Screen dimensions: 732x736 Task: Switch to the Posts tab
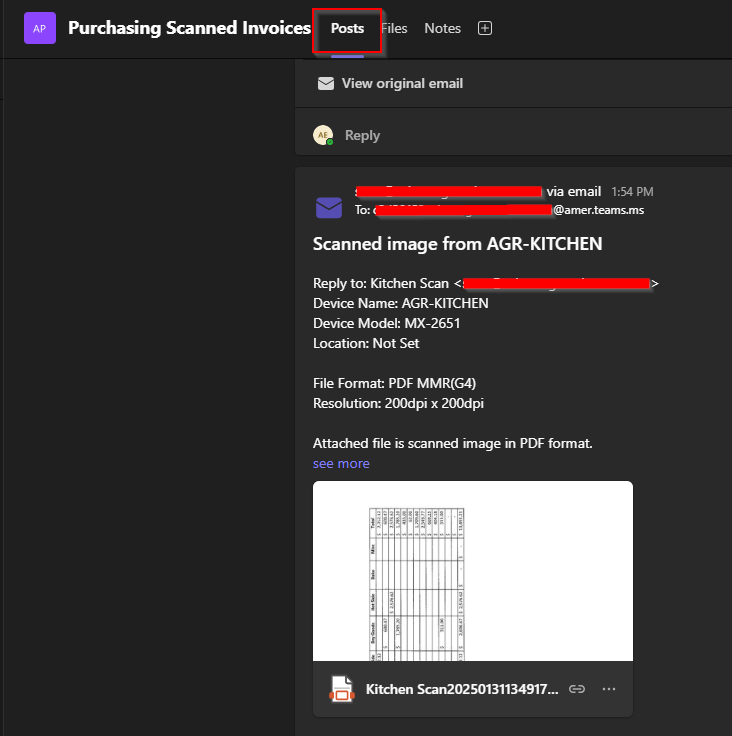pyautogui.click(x=347, y=29)
